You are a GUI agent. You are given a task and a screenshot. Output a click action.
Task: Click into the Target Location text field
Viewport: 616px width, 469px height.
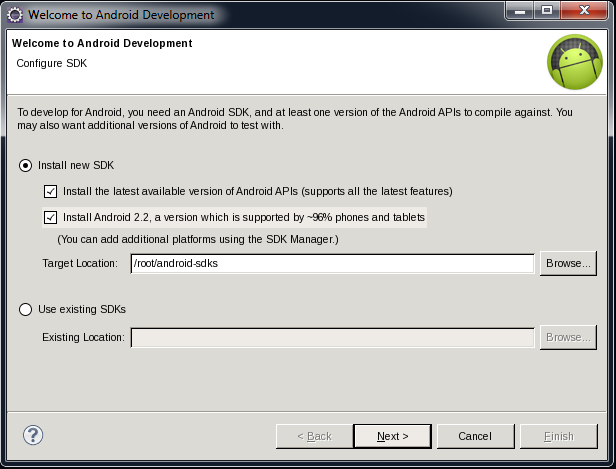point(332,263)
